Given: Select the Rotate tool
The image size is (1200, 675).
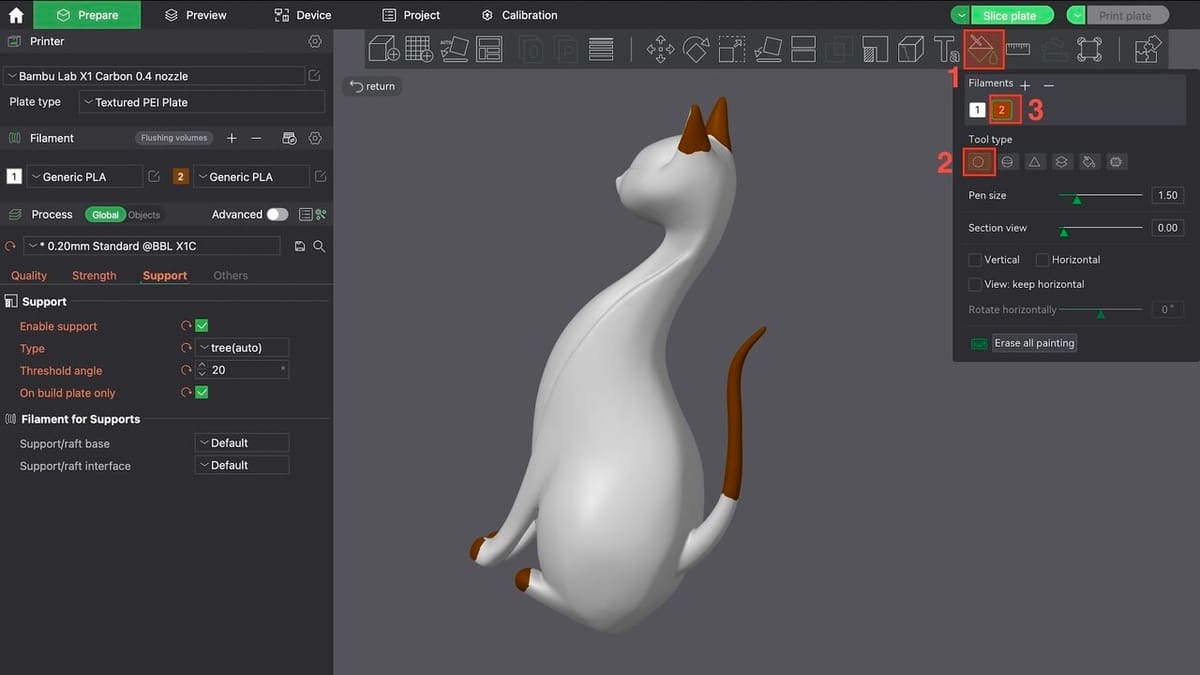Looking at the screenshot, I should pos(696,49).
